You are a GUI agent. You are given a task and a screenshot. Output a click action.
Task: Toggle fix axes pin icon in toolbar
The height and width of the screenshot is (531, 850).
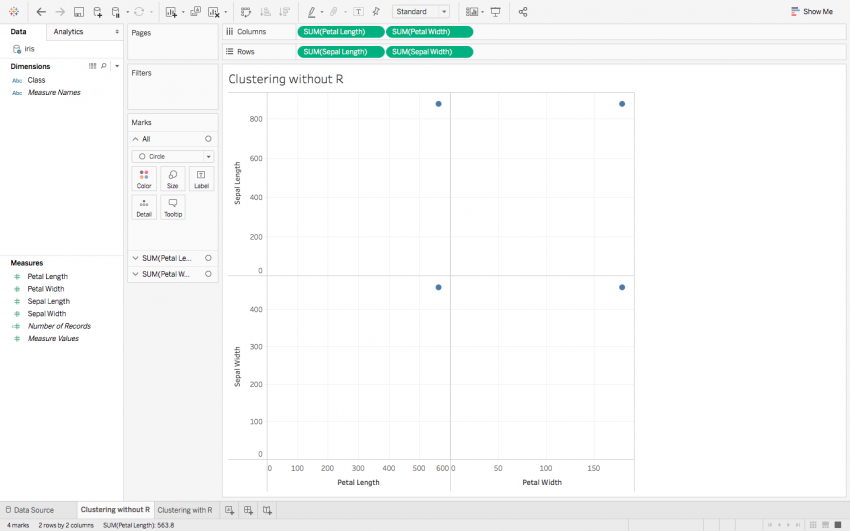(x=376, y=12)
